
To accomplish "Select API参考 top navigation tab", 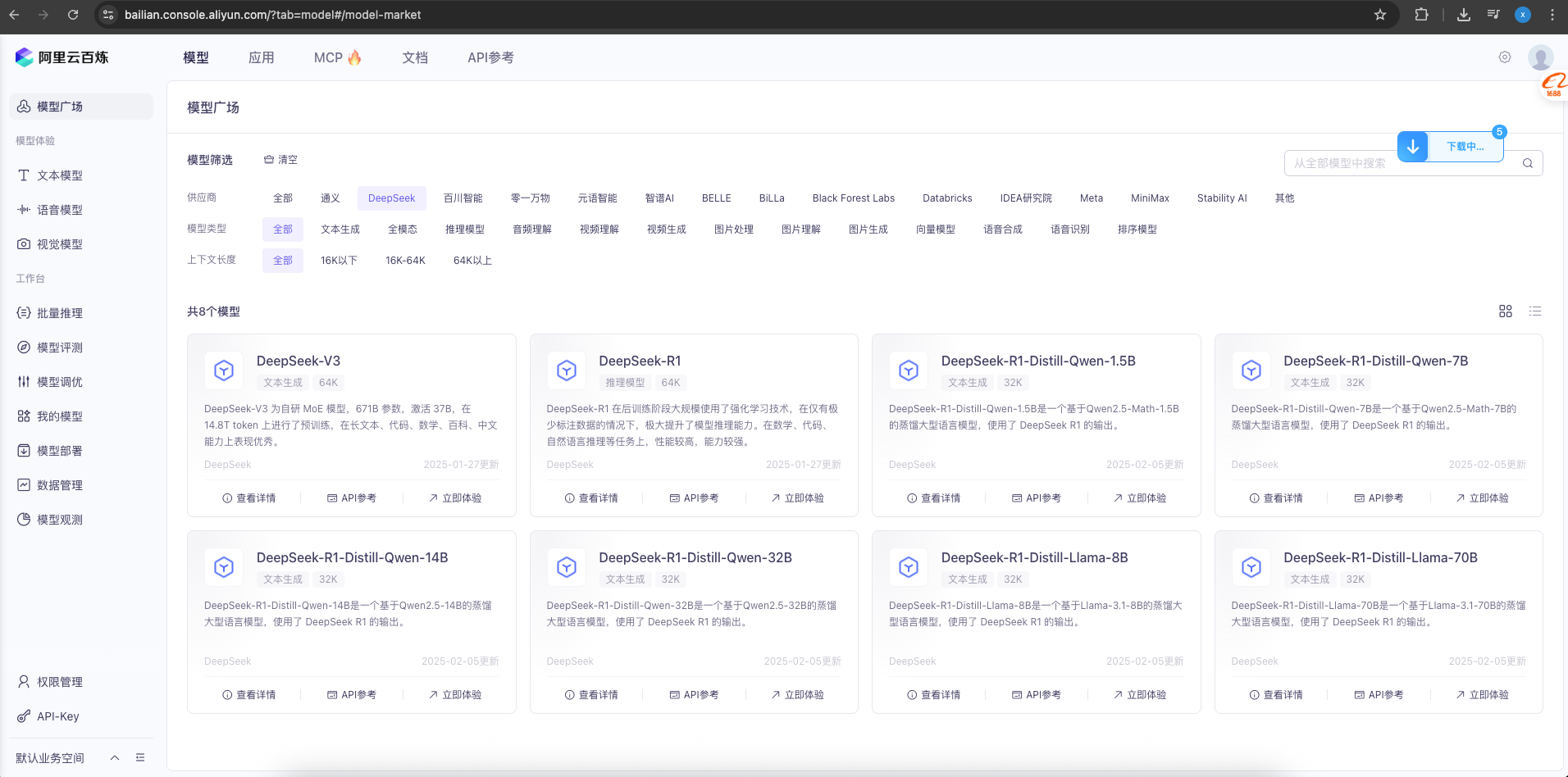I will pos(490,57).
